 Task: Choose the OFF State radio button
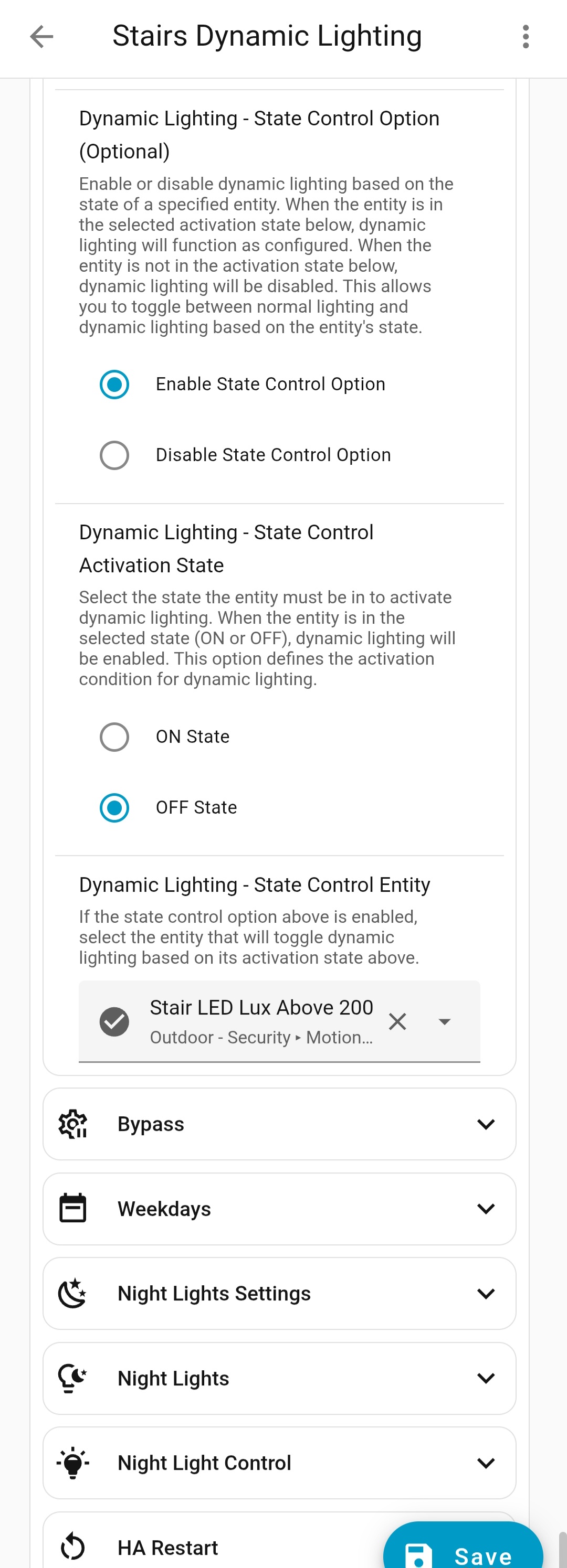[x=114, y=808]
